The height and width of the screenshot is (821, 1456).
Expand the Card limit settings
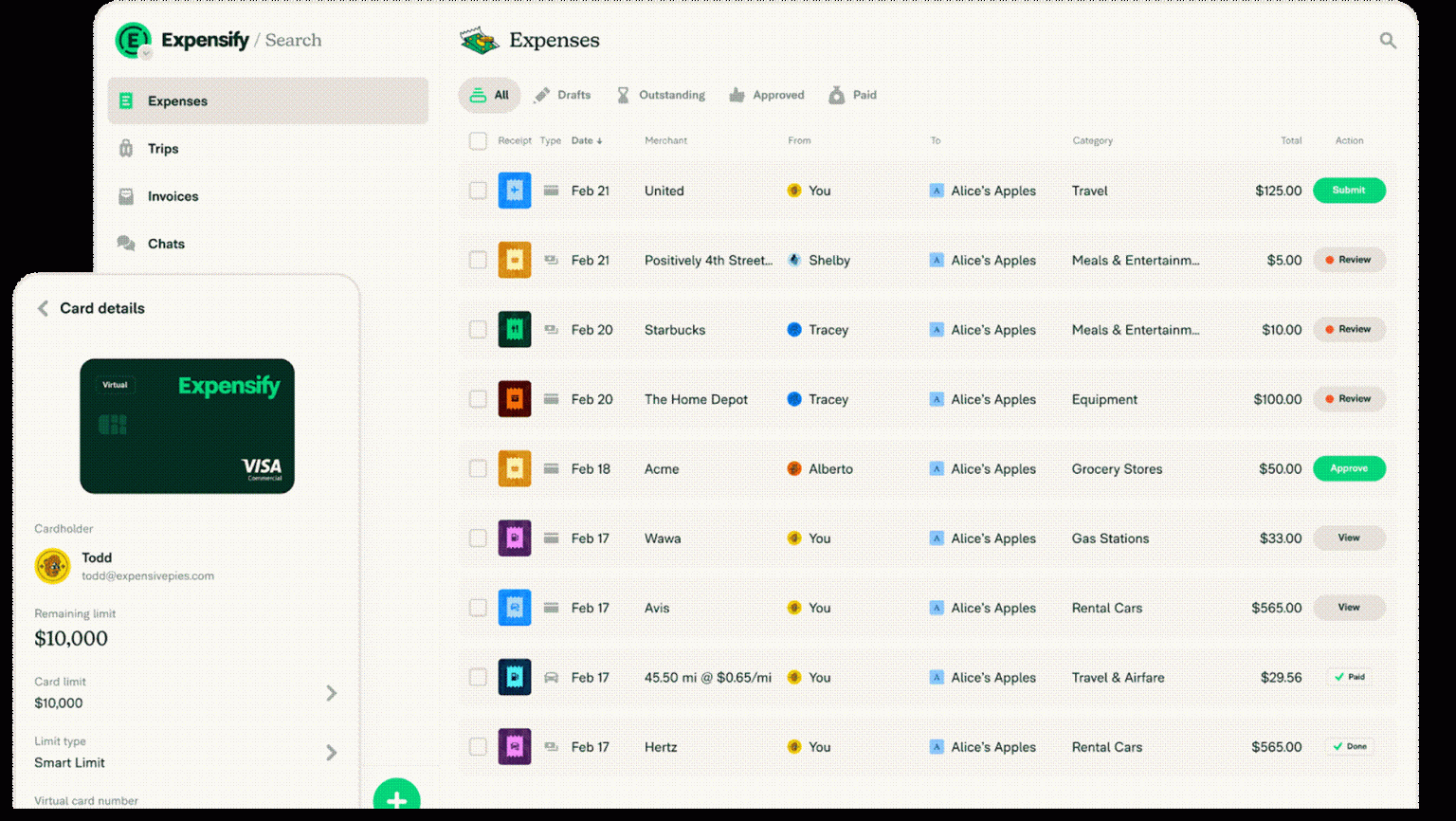tap(332, 693)
